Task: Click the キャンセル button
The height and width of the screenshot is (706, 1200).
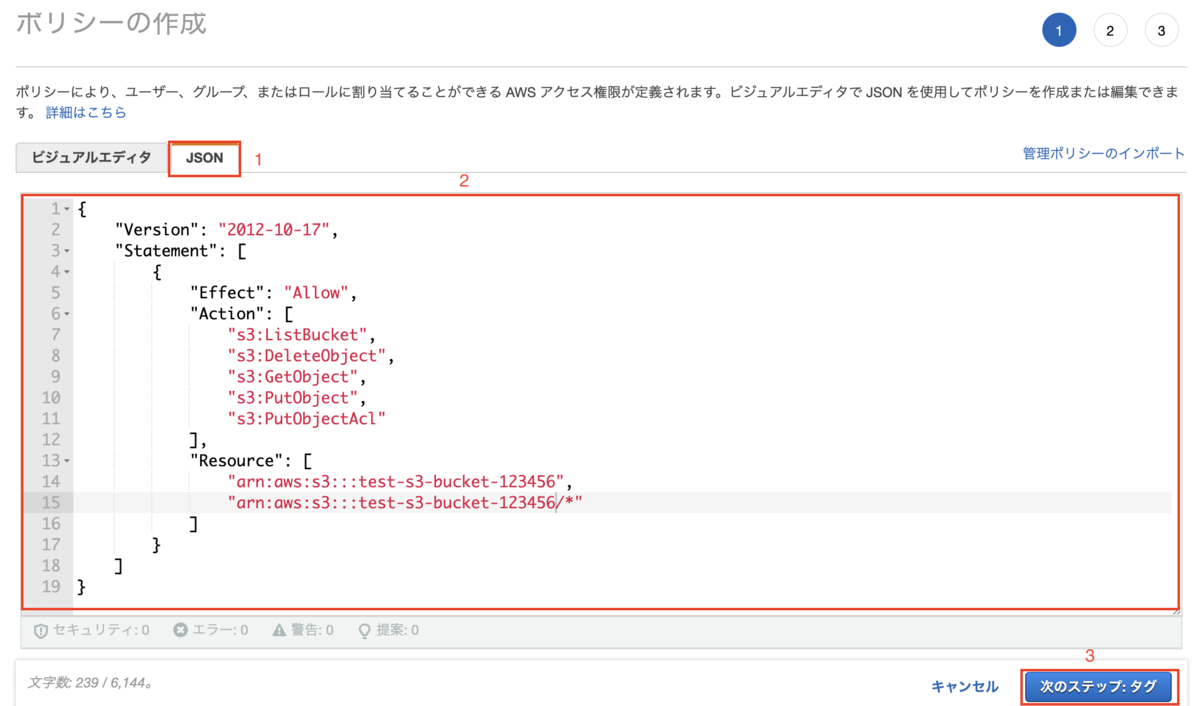Action: pos(964,686)
